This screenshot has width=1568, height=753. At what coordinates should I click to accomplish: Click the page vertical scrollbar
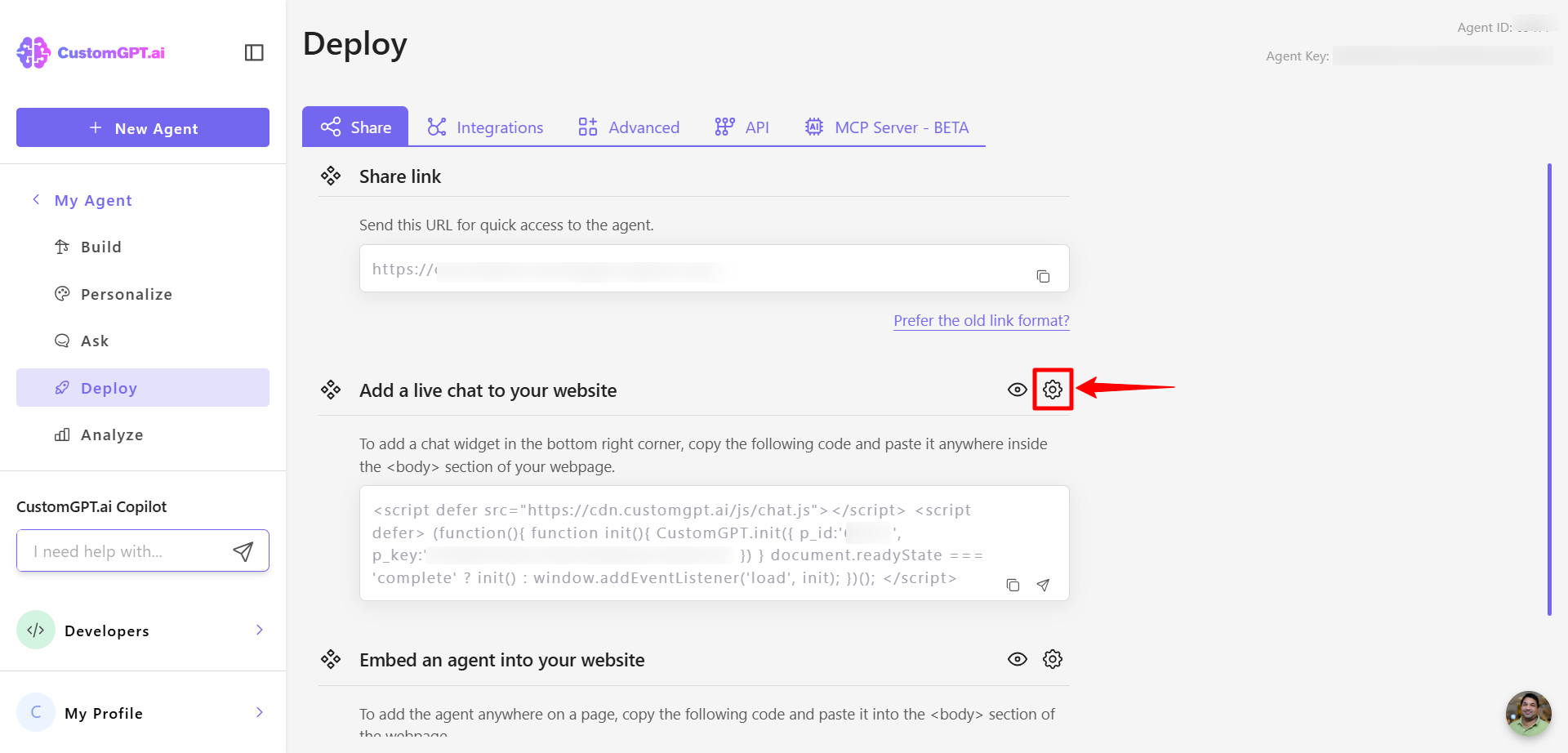click(x=1549, y=389)
